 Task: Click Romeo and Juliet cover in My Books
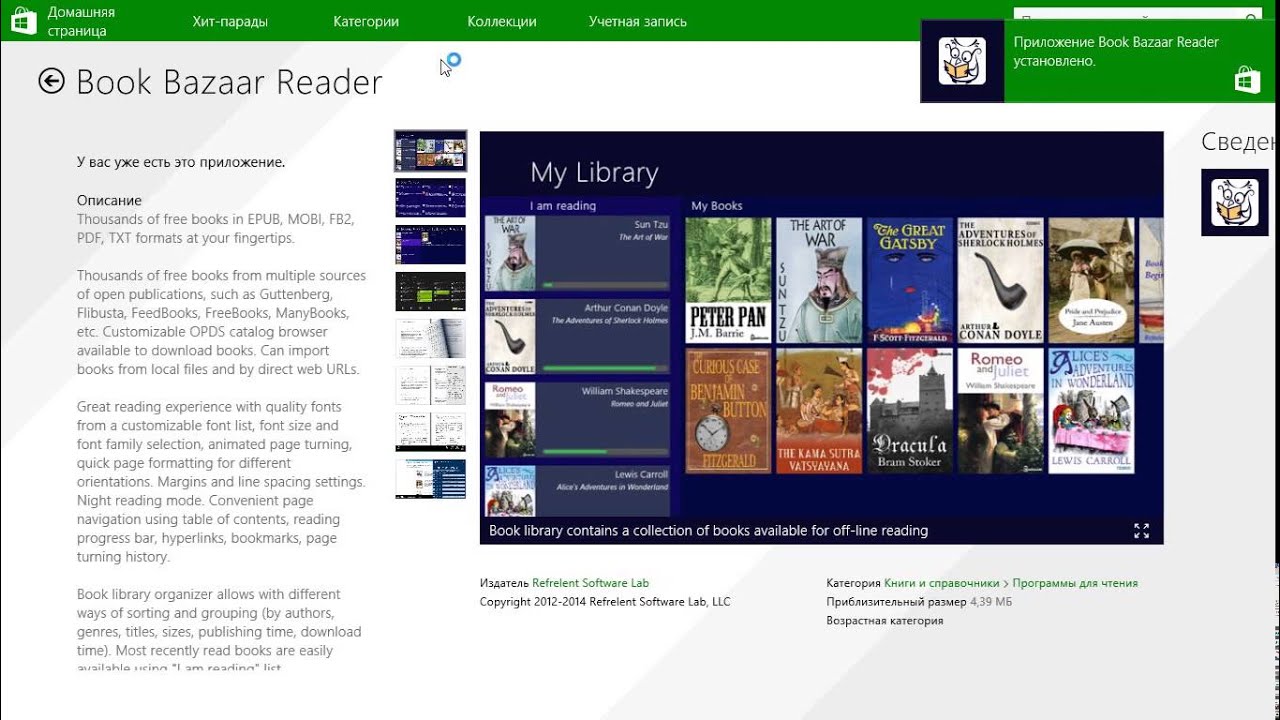pyautogui.click(x=1000, y=411)
